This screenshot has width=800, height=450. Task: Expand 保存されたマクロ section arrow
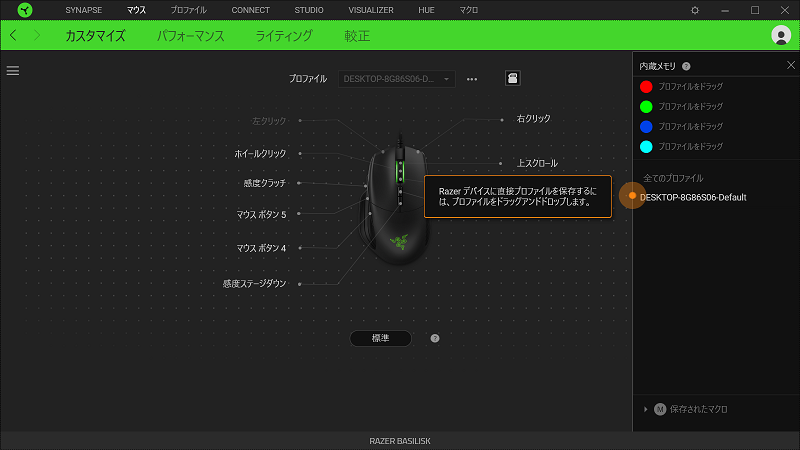[645, 409]
